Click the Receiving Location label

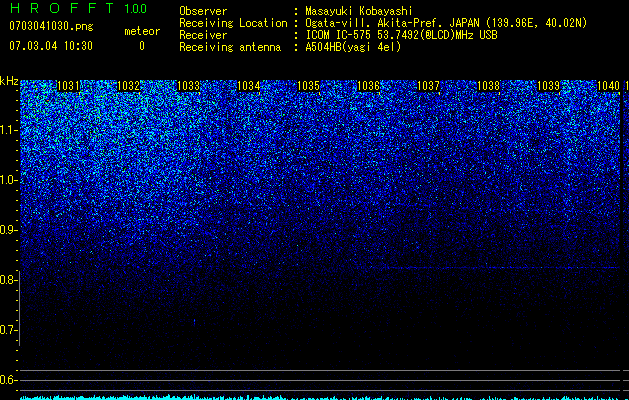tap(233, 23)
